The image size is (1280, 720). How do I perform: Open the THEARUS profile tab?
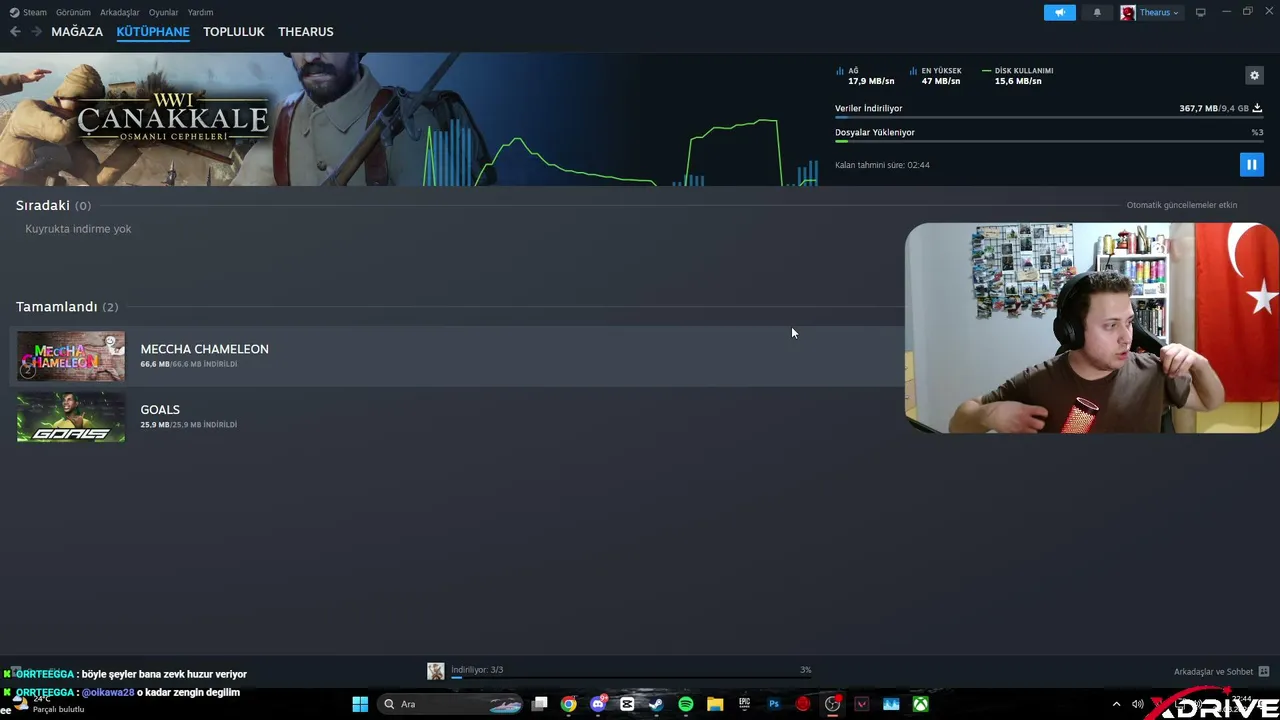pos(306,32)
